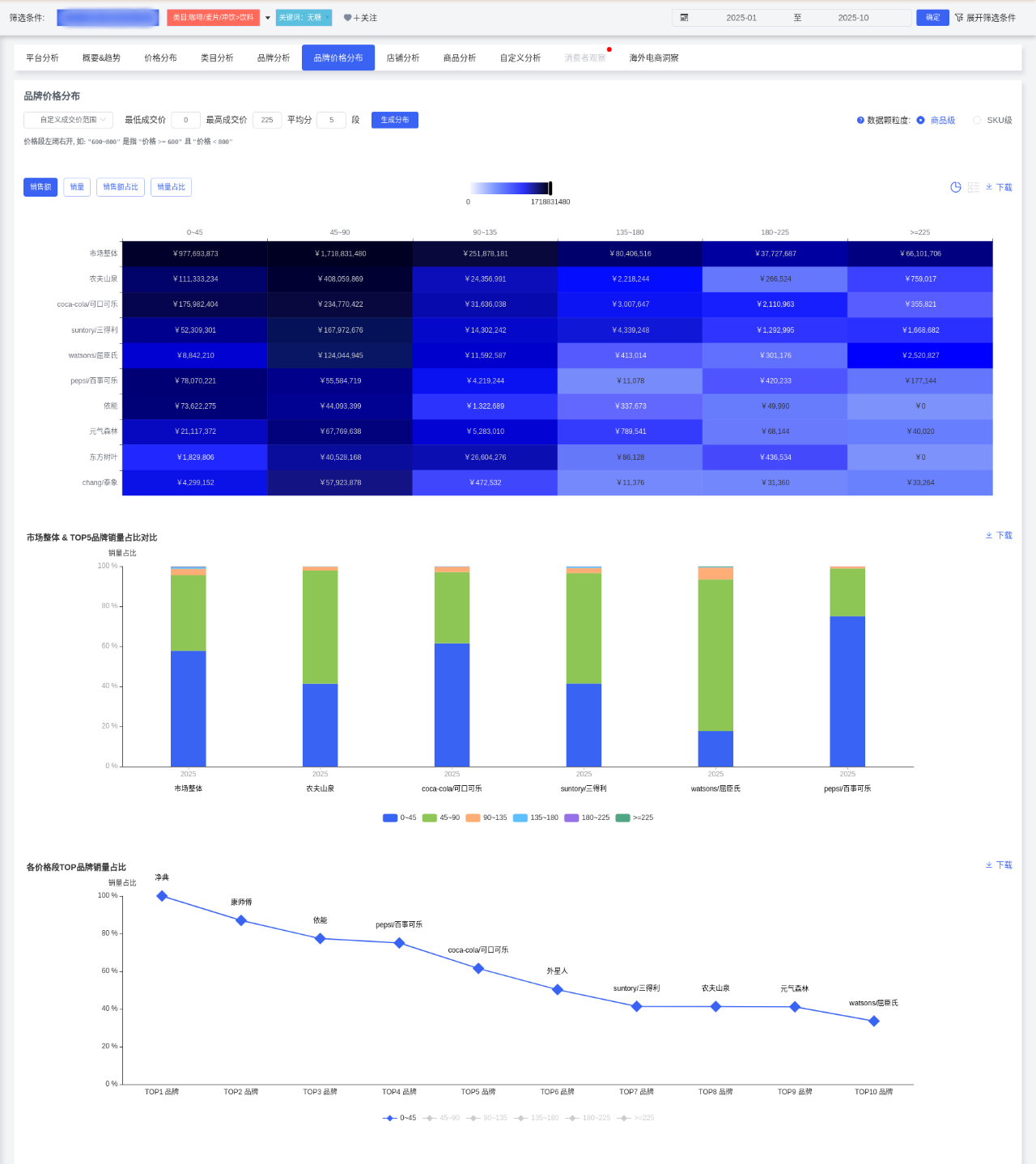
Task: Click the 生成分布 button
Action: (x=394, y=120)
